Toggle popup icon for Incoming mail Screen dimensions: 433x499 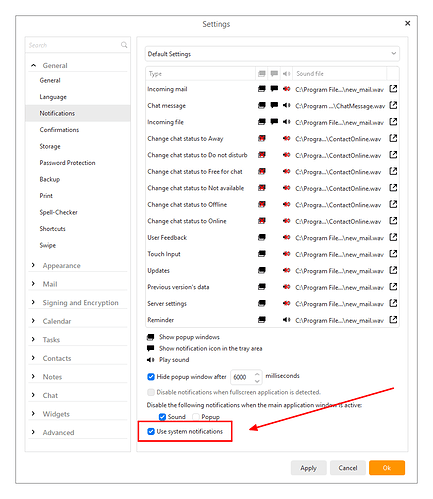262,89
